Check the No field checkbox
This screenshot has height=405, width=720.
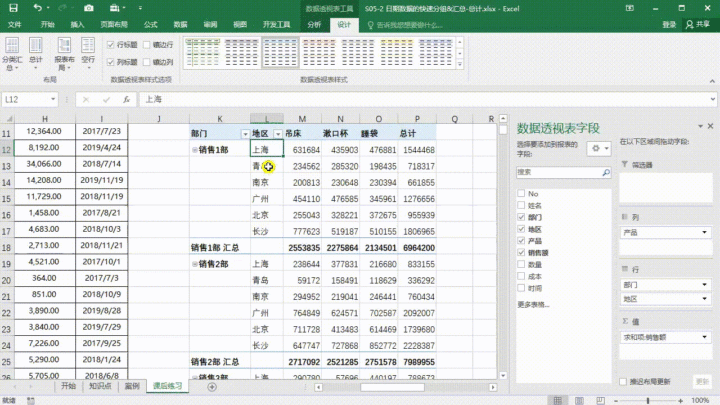[x=521, y=193]
